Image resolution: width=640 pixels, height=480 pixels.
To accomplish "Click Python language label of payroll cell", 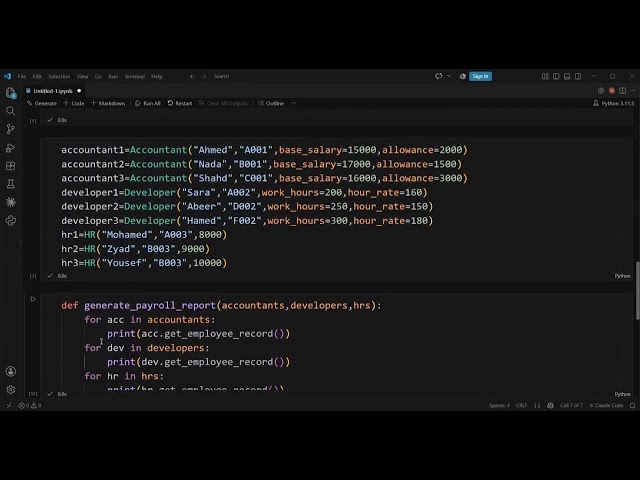I will click(622, 394).
